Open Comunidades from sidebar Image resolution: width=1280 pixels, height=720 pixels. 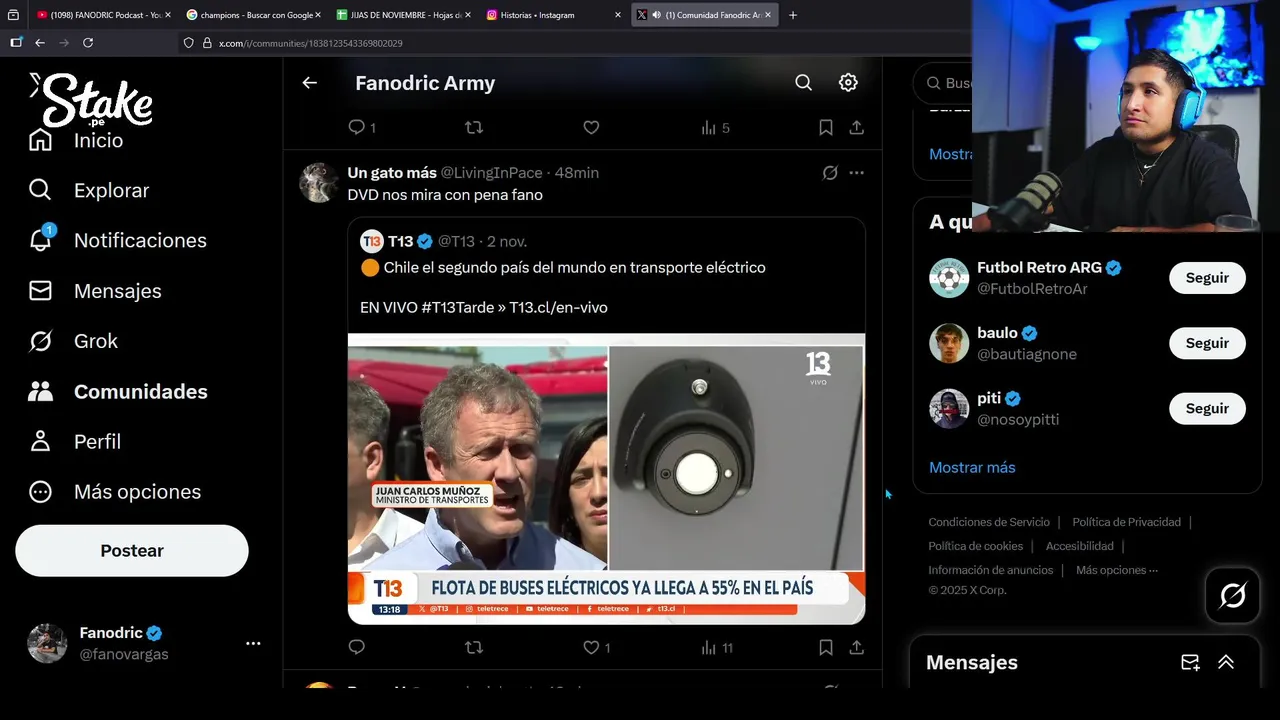coord(118,391)
